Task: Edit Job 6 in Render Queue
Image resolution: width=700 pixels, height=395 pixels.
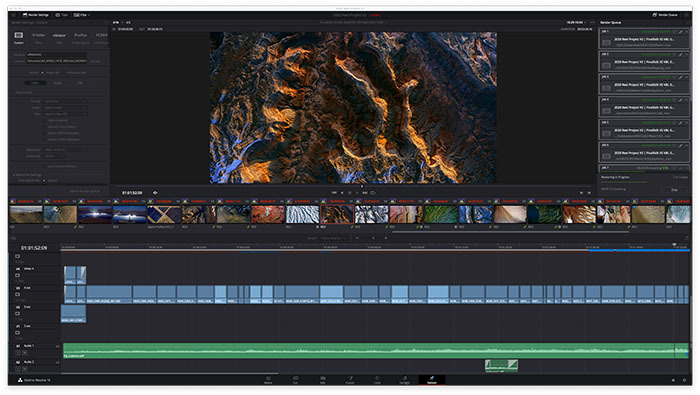Action: coord(680,146)
